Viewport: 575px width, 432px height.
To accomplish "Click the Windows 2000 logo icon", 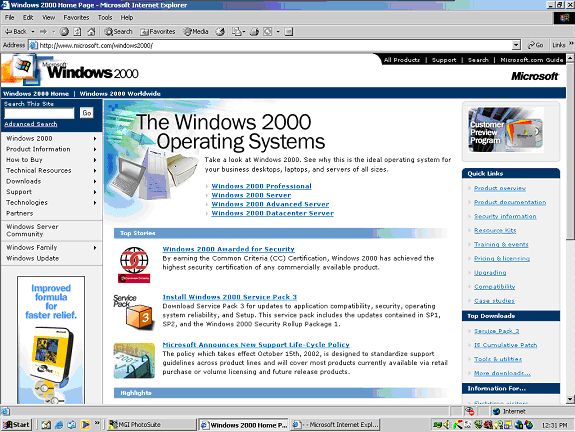I will (x=22, y=67).
